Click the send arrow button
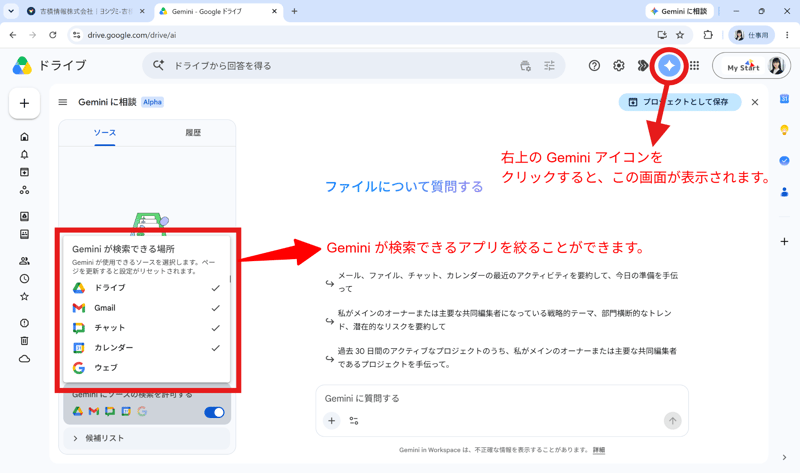The width and height of the screenshot is (800, 473). (672, 420)
